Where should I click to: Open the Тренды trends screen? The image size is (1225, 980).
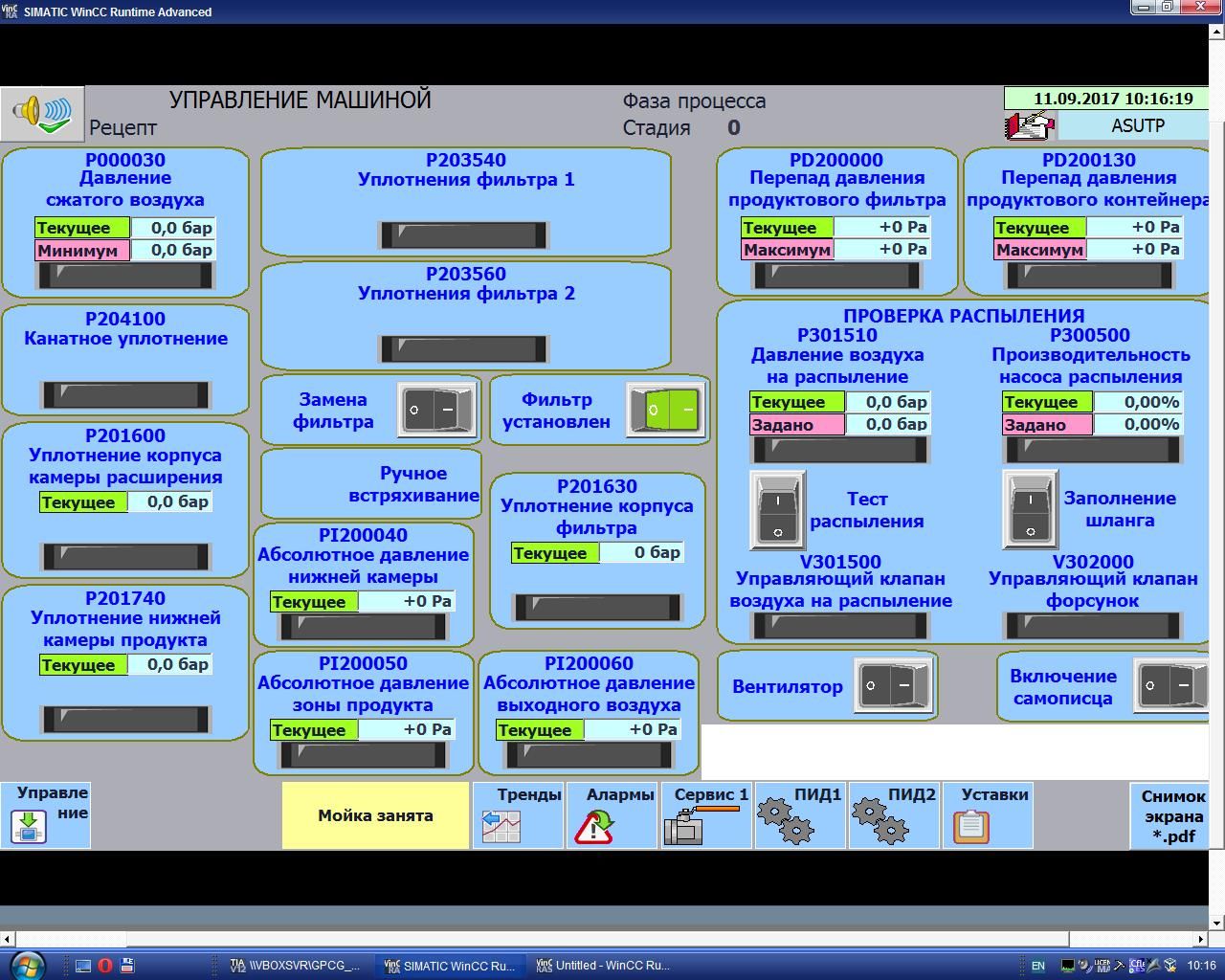pyautogui.click(x=518, y=815)
